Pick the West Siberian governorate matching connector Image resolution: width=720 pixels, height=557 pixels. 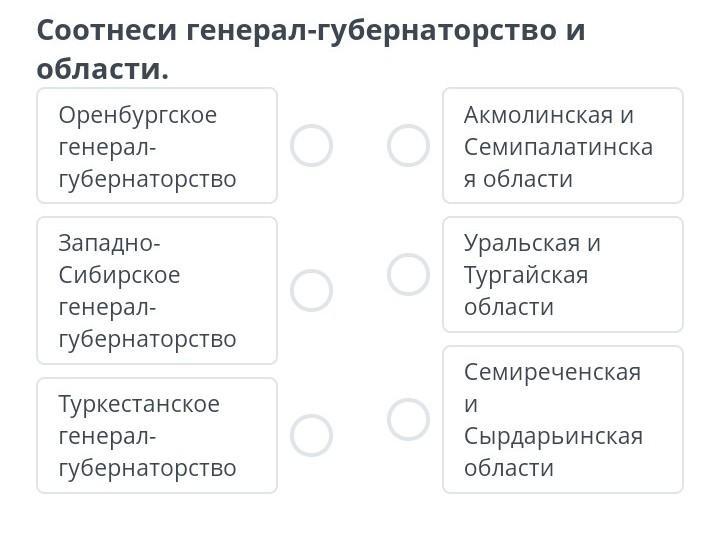point(311,290)
